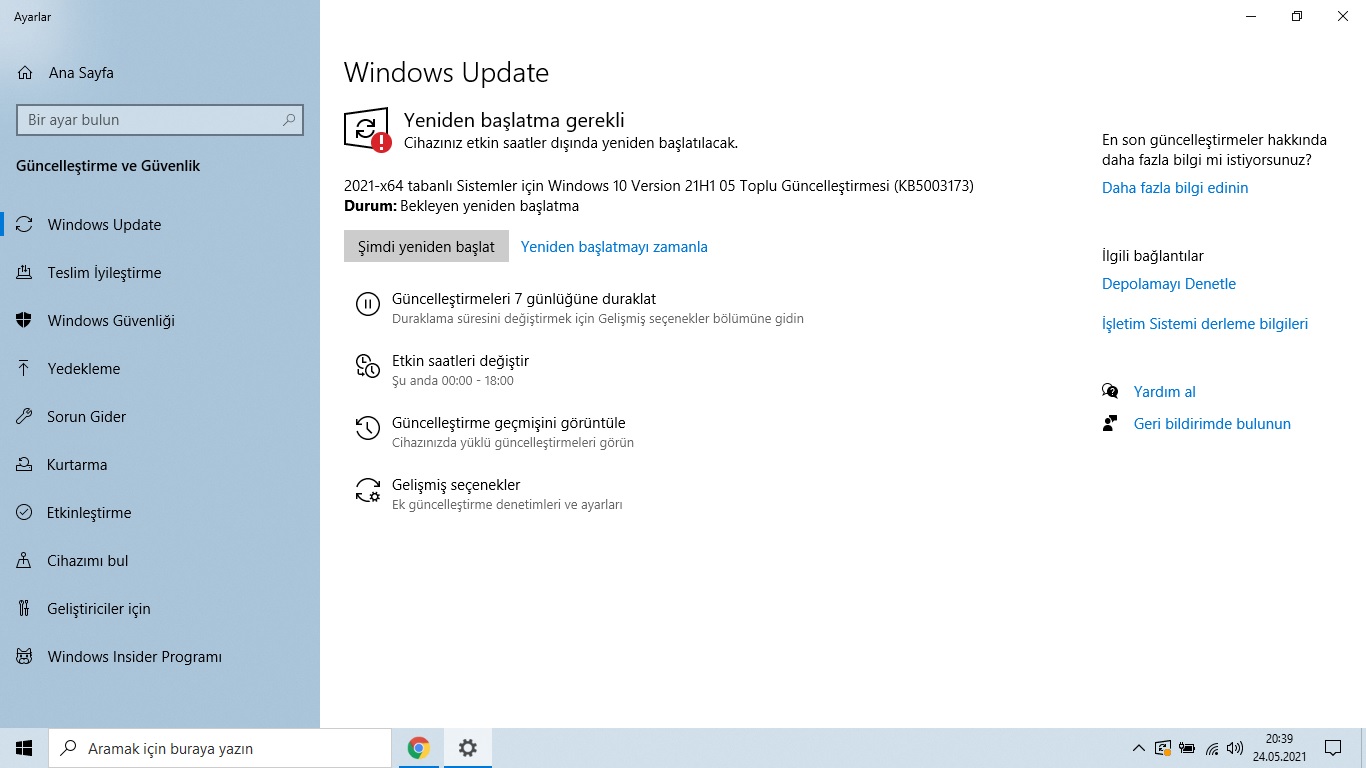Click the Yardım al help link
The height and width of the screenshot is (768, 1366).
click(1165, 392)
